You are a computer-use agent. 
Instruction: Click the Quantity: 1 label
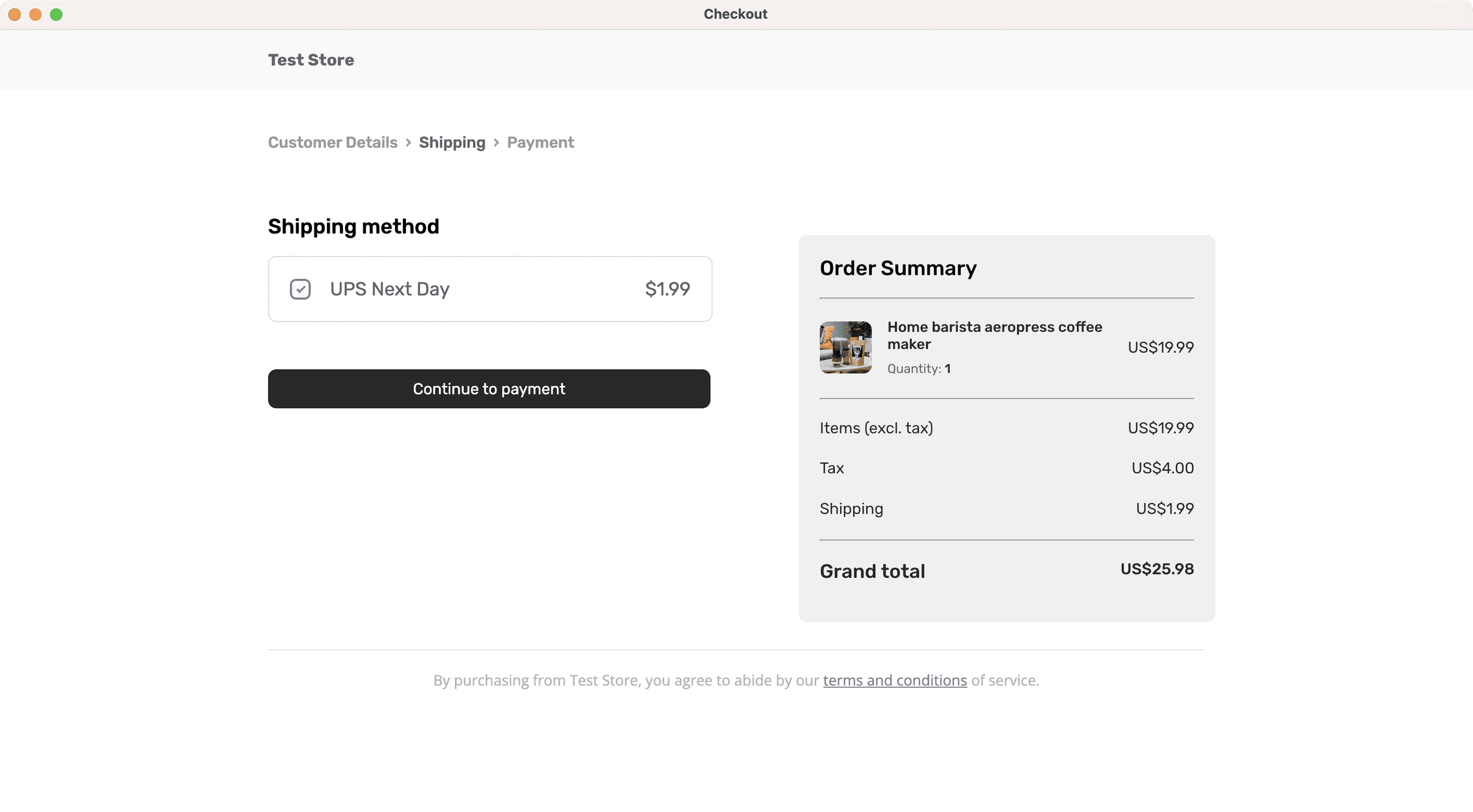pyautogui.click(x=918, y=369)
